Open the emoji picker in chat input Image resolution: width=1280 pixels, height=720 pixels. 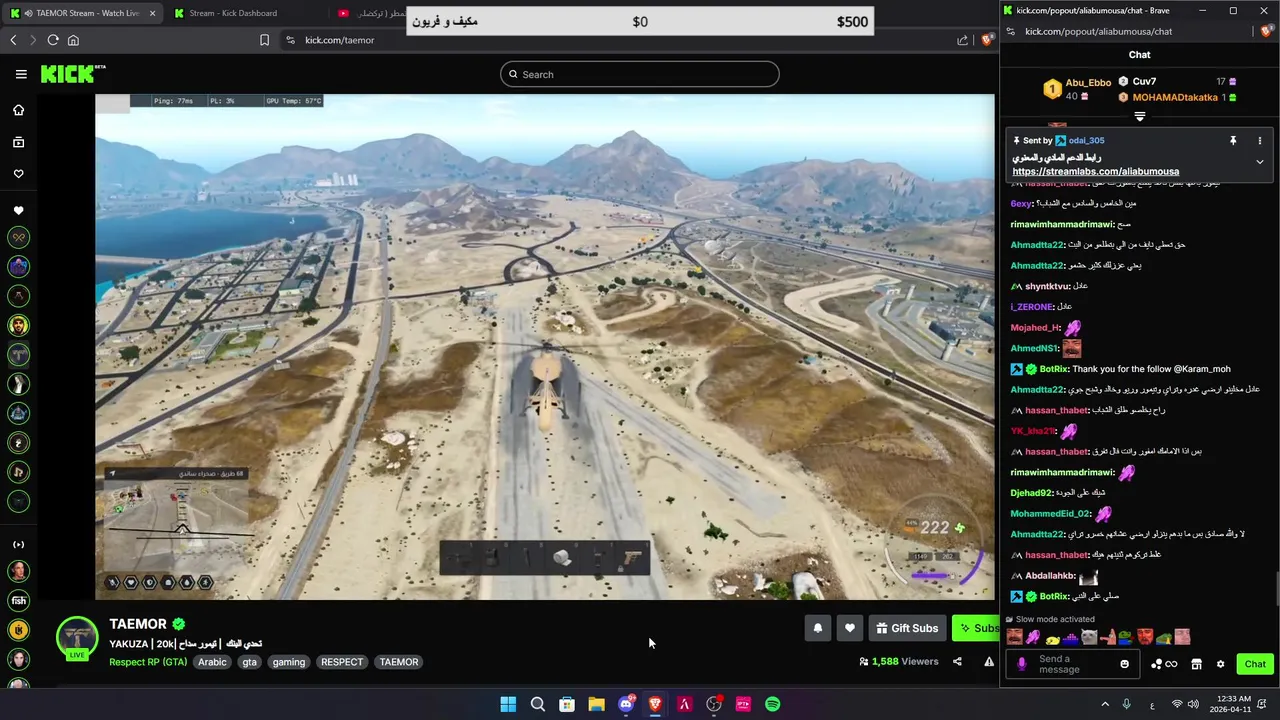1124,664
